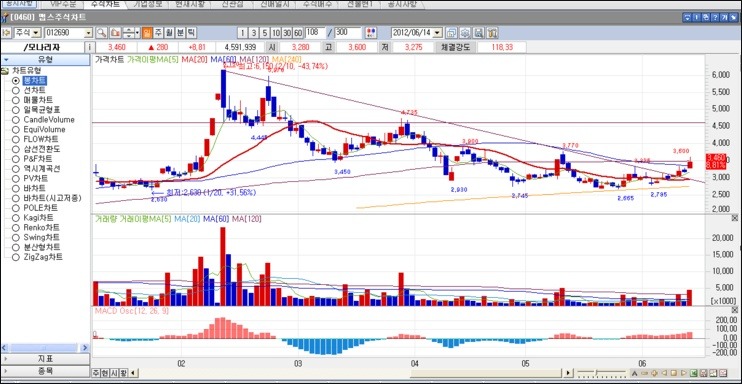Click the magnifier stock search icon
The height and width of the screenshot is (384, 742).
102,33
